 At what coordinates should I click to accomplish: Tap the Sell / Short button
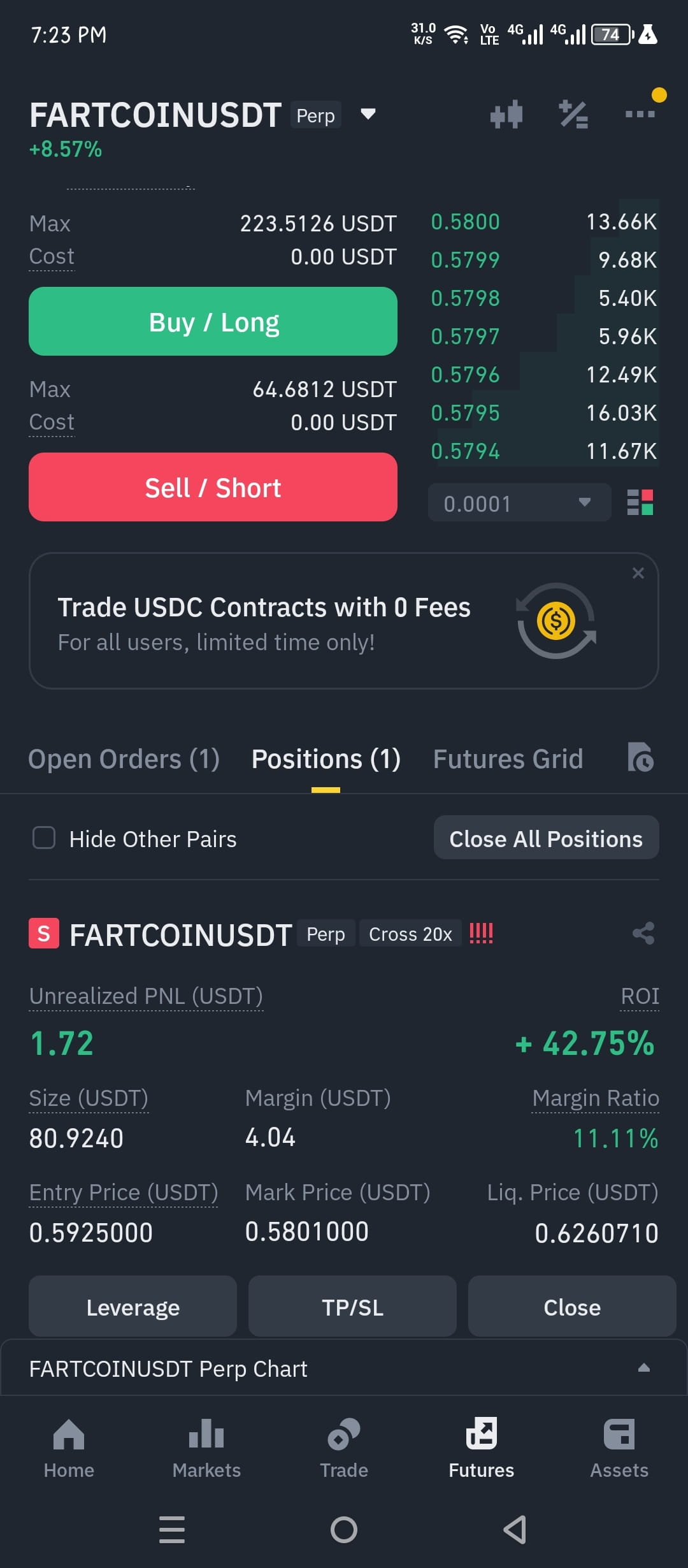coord(213,487)
